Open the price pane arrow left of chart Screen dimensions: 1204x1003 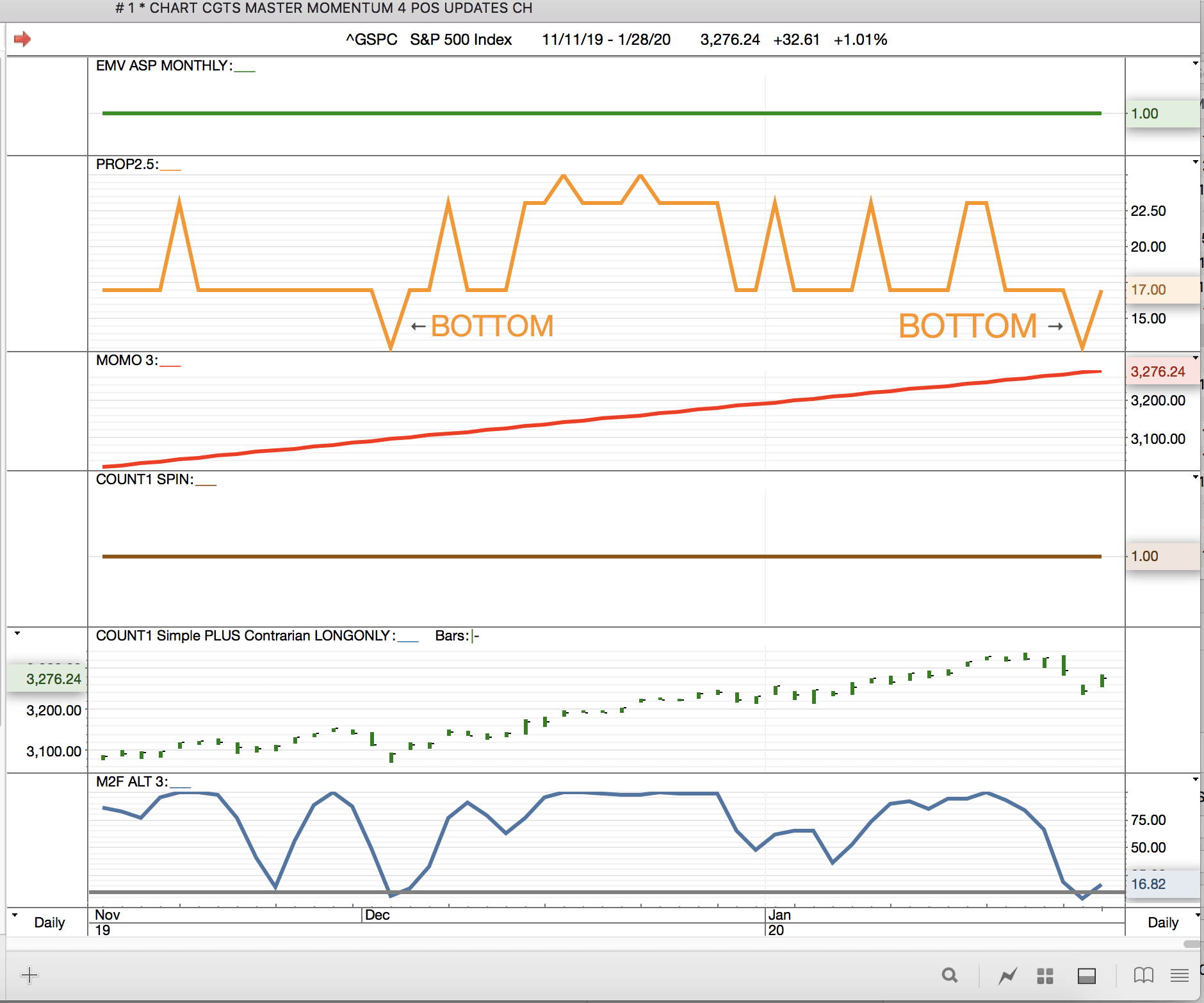(17, 633)
